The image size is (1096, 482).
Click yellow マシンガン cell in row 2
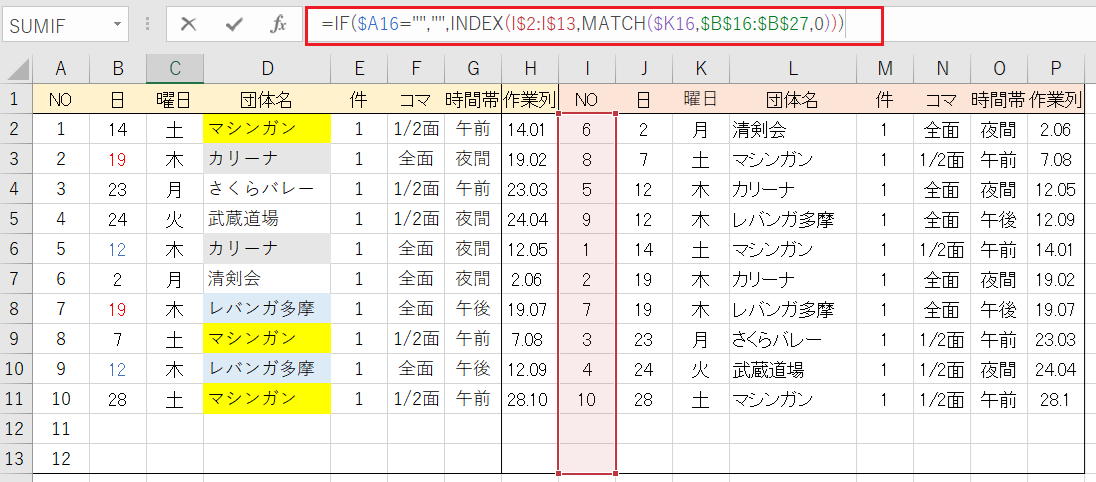[267, 129]
